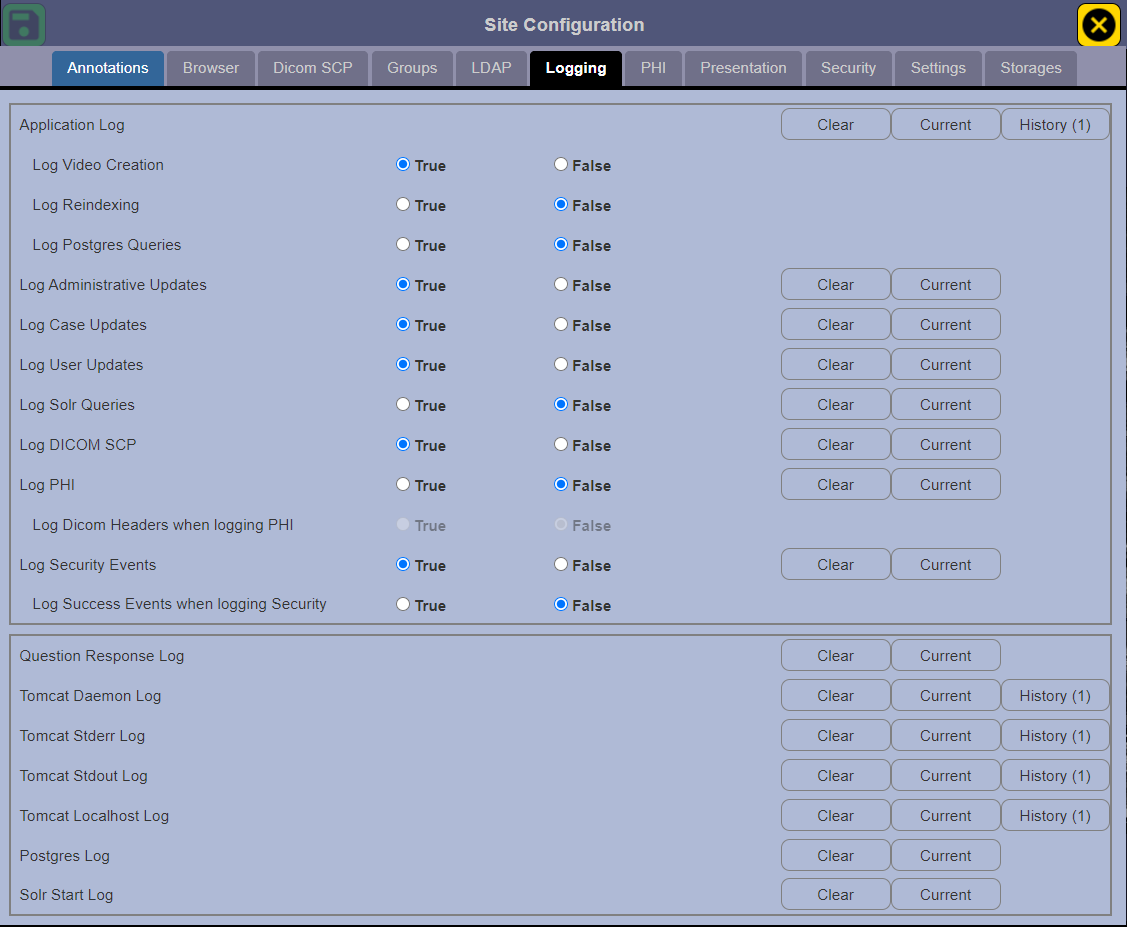Show the current Tomcat Daemon Log
This screenshot has height=927, width=1127.
(945, 695)
